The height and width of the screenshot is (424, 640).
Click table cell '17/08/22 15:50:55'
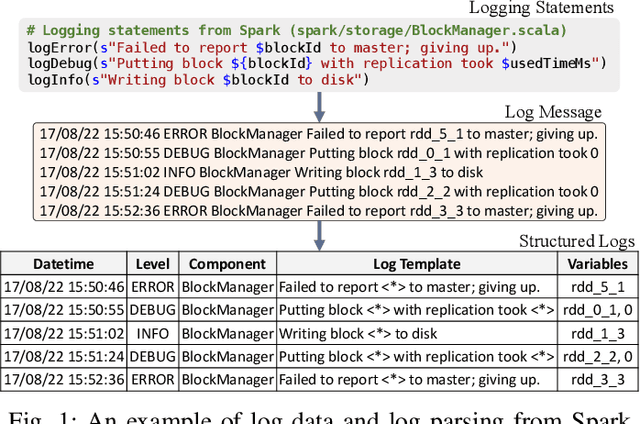(64, 310)
